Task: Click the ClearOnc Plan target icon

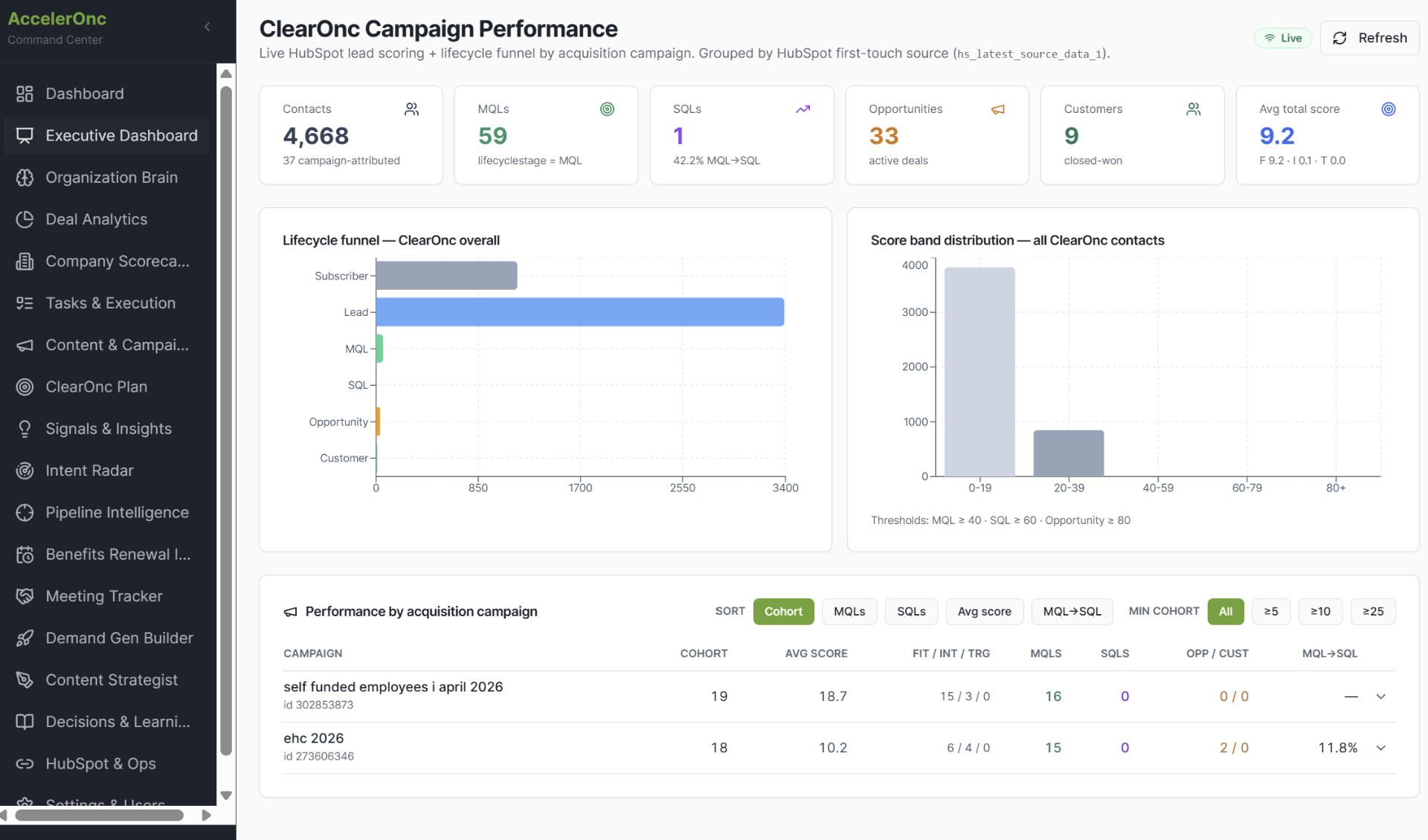Action: (x=25, y=387)
